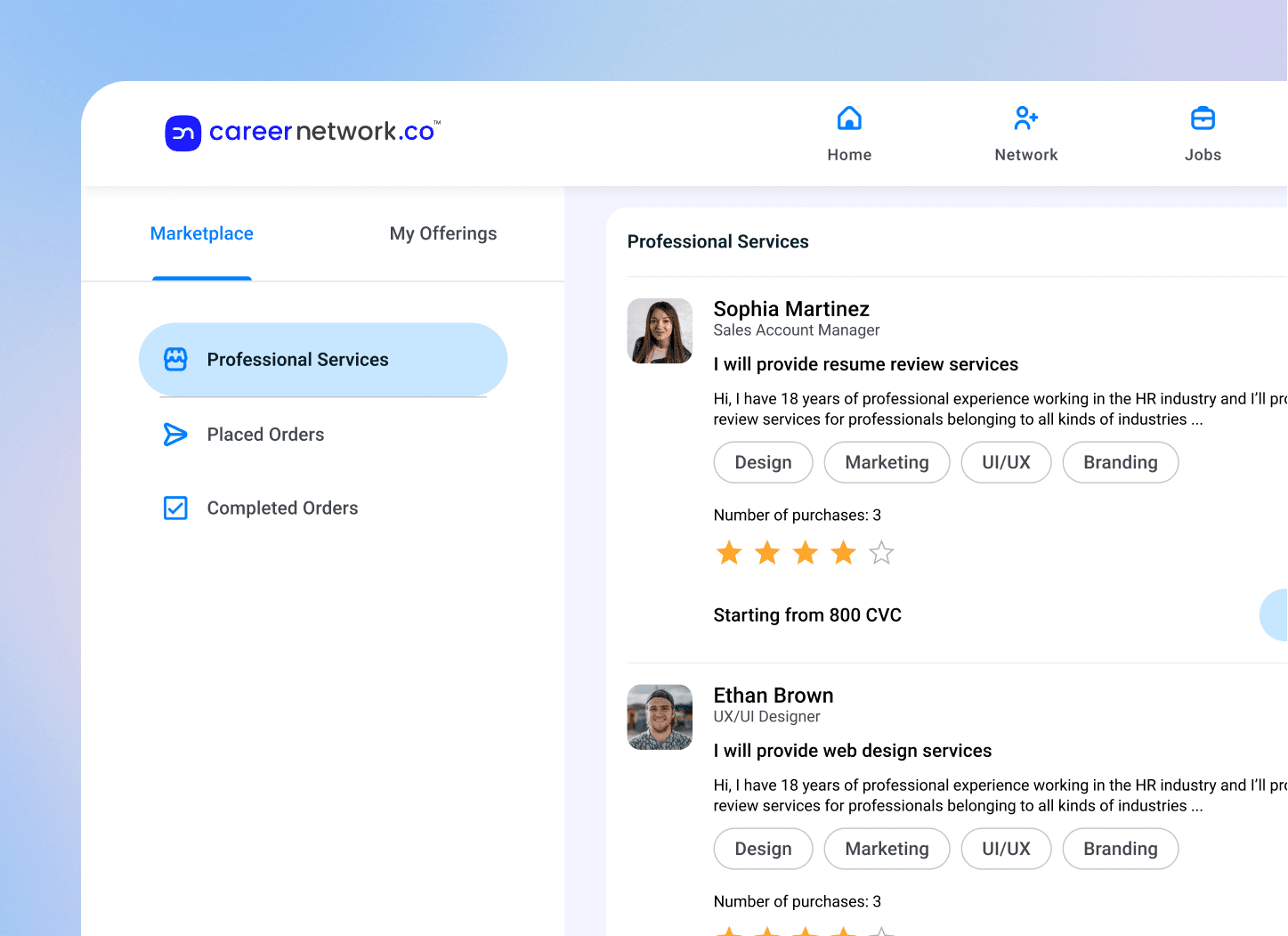Open "I will provide resume review services"
The image size is (1288, 936).
point(866,364)
